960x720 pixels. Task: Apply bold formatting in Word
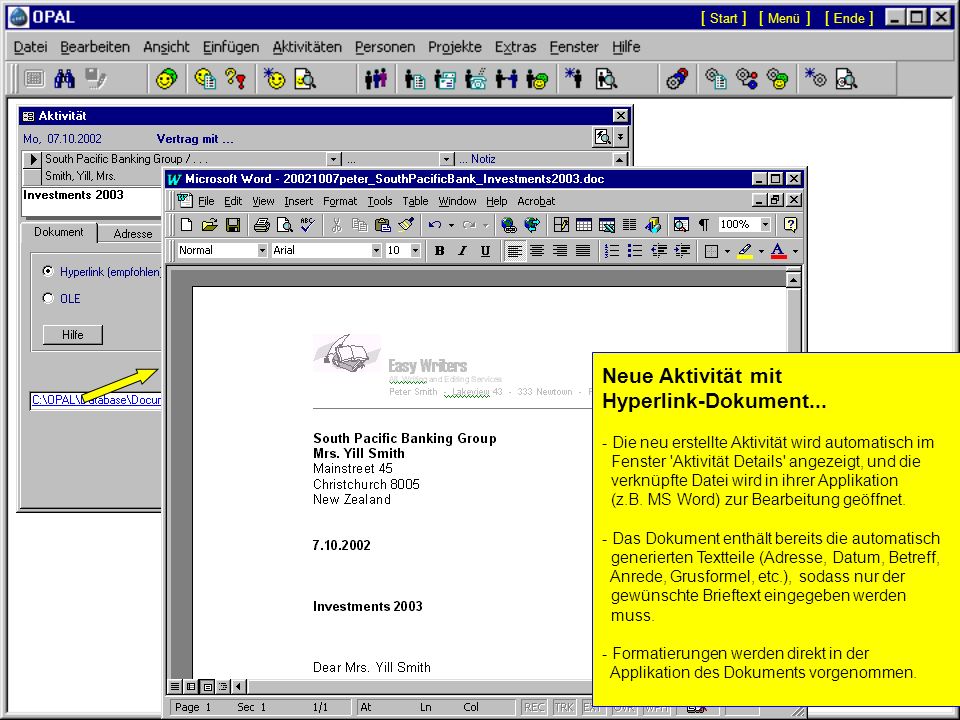[x=439, y=250]
